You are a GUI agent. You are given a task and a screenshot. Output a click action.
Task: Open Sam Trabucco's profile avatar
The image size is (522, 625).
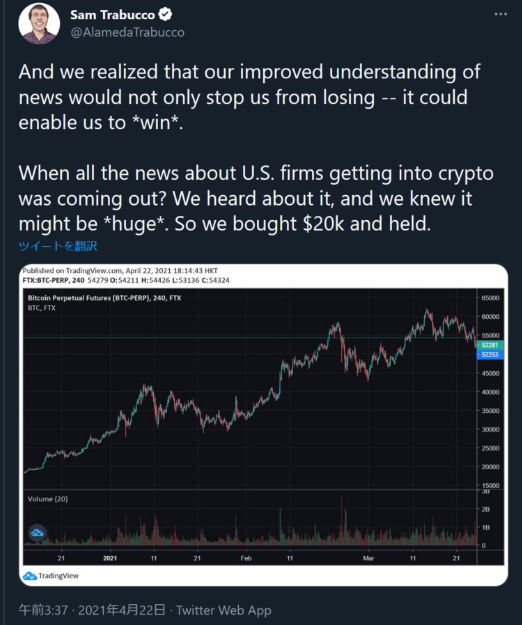(x=39, y=23)
